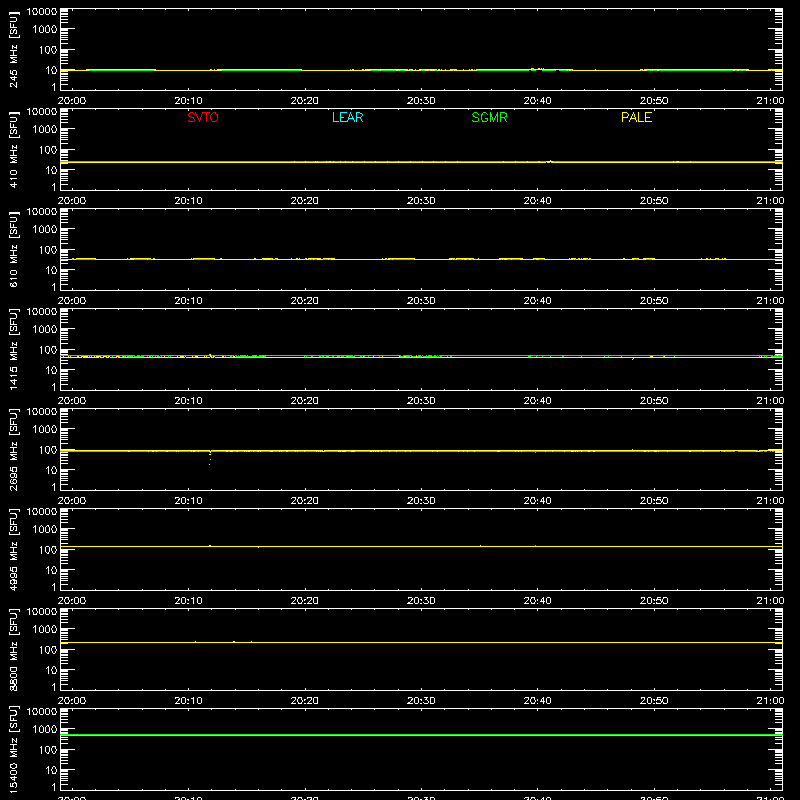Select the 2695 MHz [SFU] axis title

[13, 449]
